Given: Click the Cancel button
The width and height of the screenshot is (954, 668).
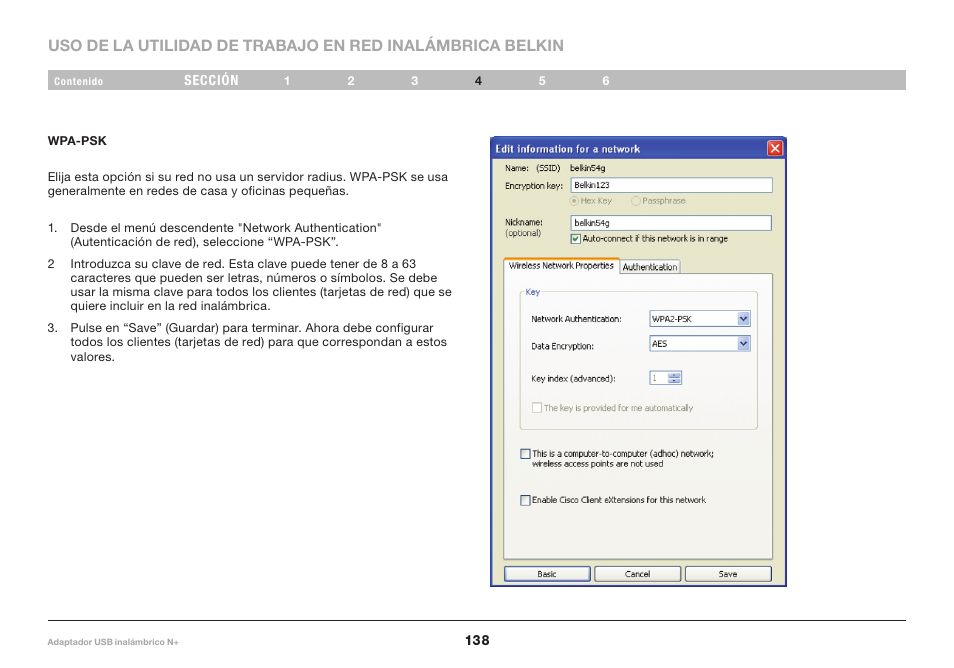Looking at the screenshot, I should pos(637,574).
